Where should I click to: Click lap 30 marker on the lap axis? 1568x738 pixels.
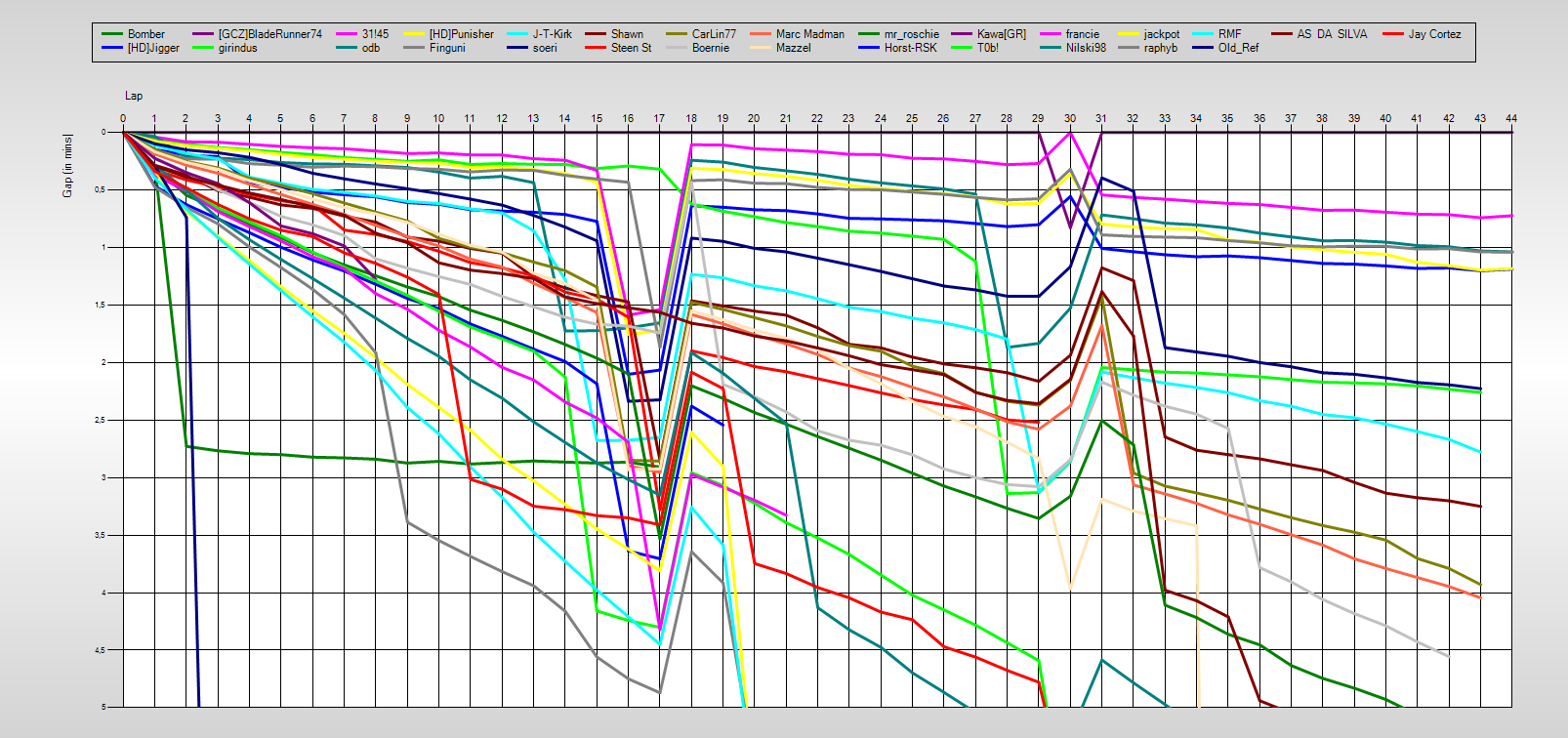tap(1069, 119)
